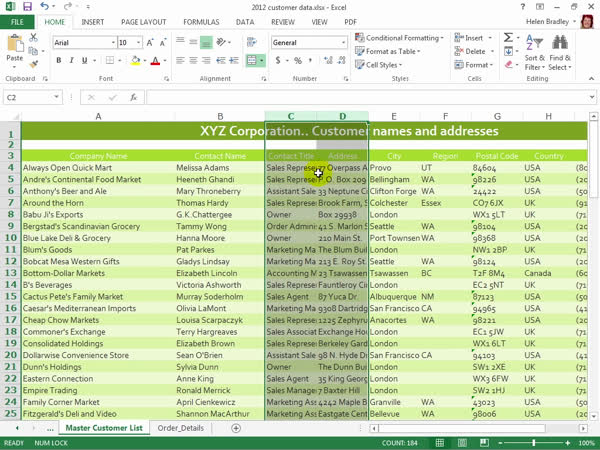Click the Merge & Center icon

251,60
